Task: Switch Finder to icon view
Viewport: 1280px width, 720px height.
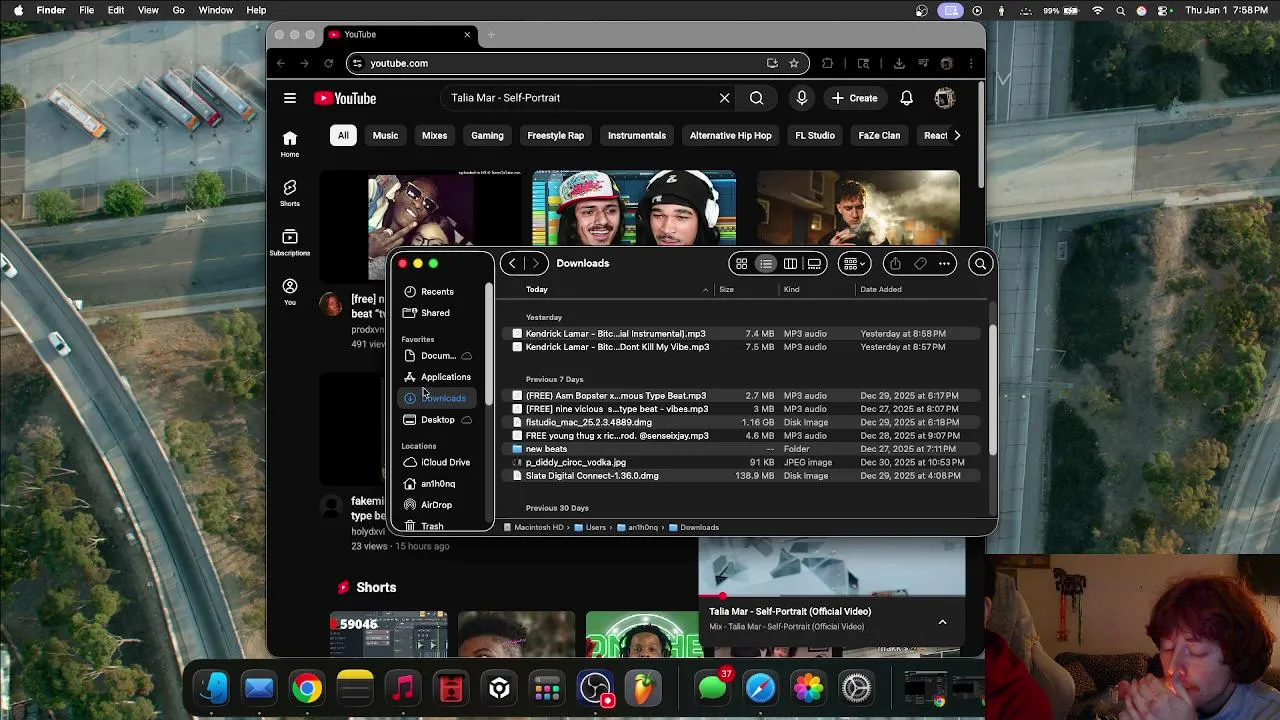Action: point(741,264)
